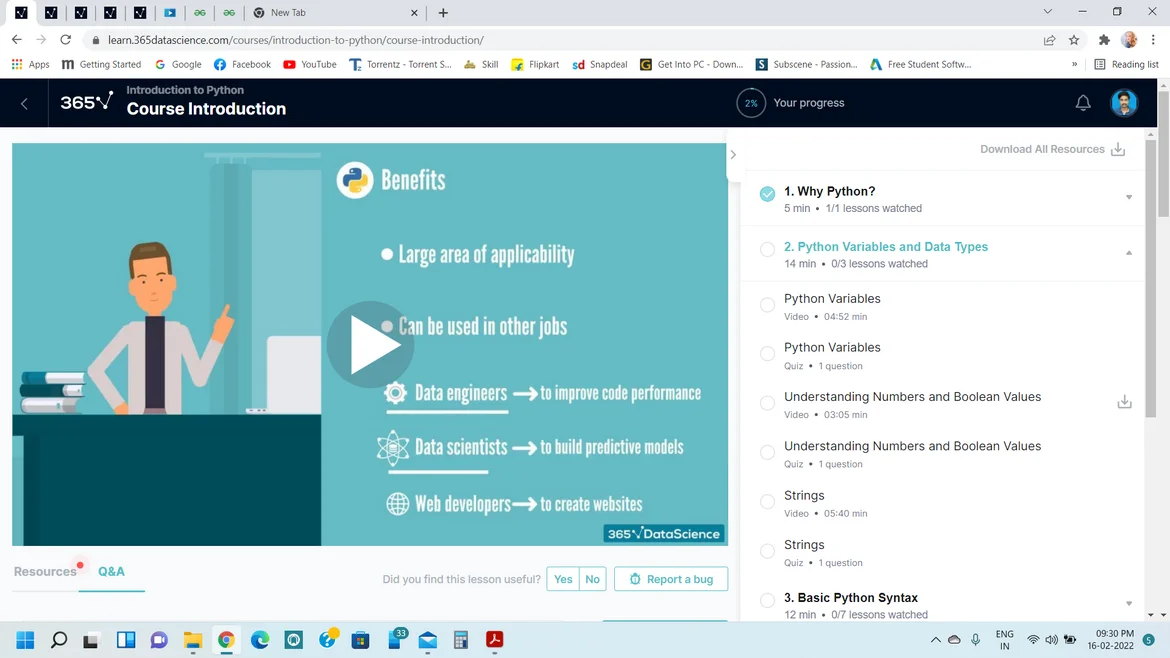The image size is (1170, 658).
Task: Toggle the Strings video completion circle
Action: coord(767,502)
